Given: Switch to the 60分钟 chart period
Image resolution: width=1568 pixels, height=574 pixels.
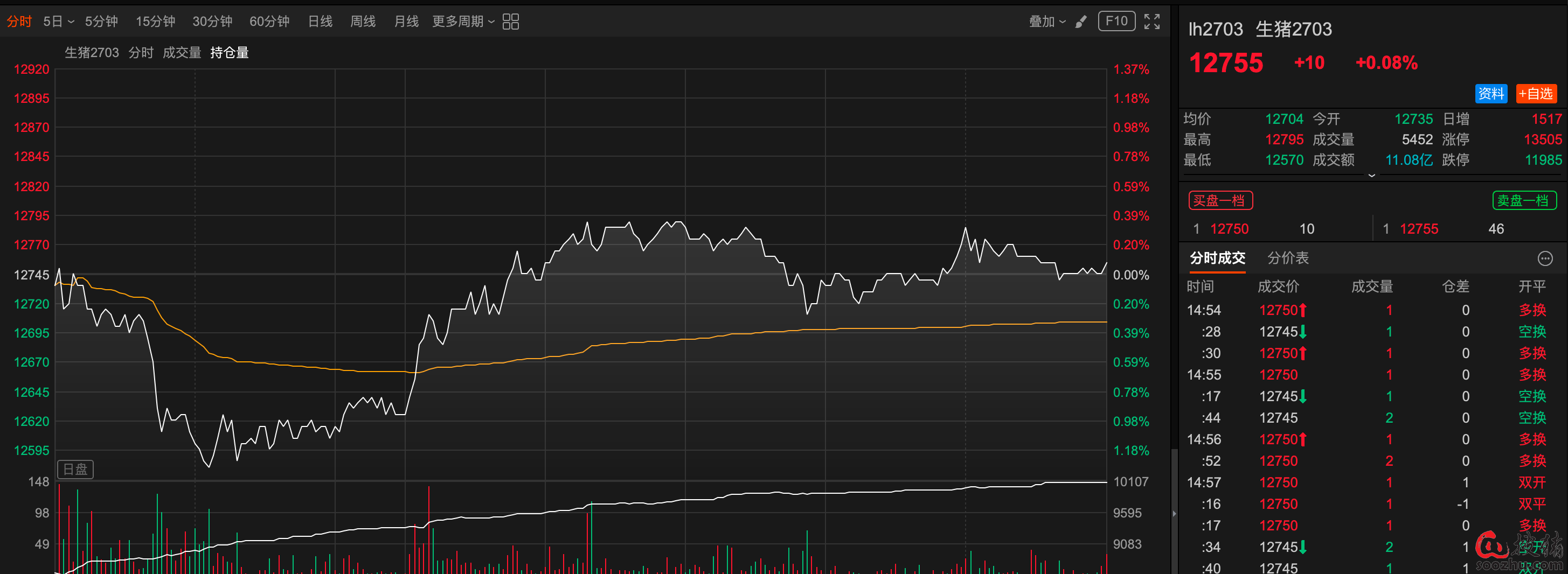Looking at the screenshot, I should [269, 22].
